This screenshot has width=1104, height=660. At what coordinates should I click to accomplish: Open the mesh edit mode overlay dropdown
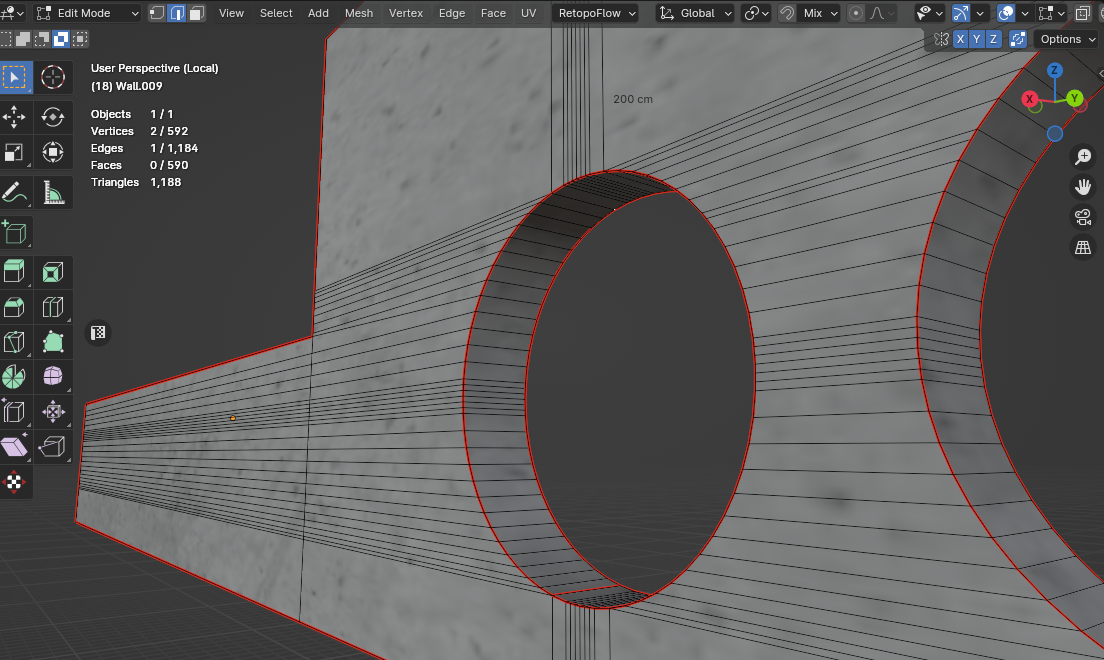[x=1051, y=13]
